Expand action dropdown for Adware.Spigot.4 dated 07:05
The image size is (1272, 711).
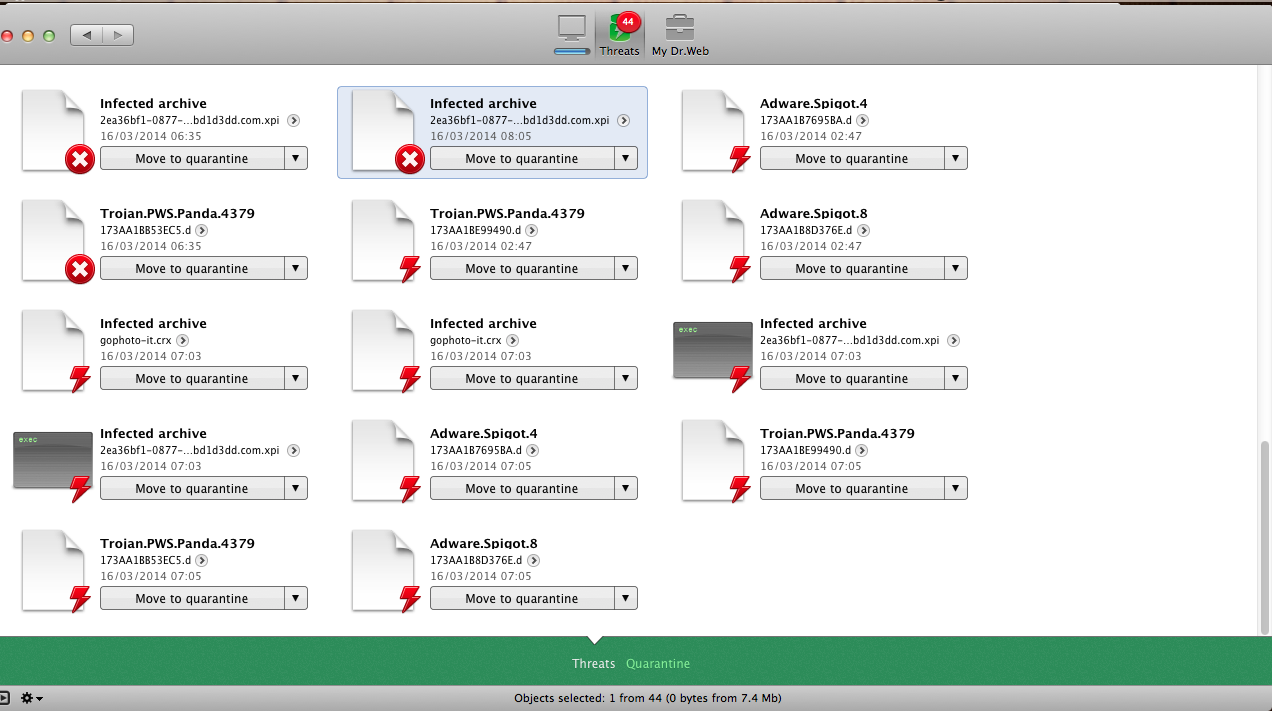click(x=626, y=488)
